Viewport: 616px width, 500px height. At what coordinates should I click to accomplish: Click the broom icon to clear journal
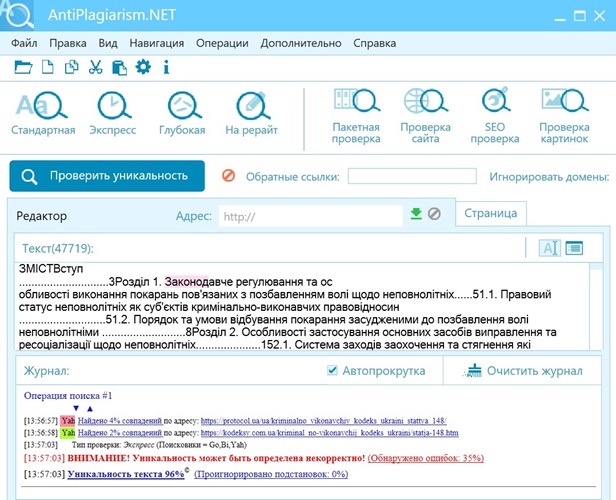click(x=473, y=371)
